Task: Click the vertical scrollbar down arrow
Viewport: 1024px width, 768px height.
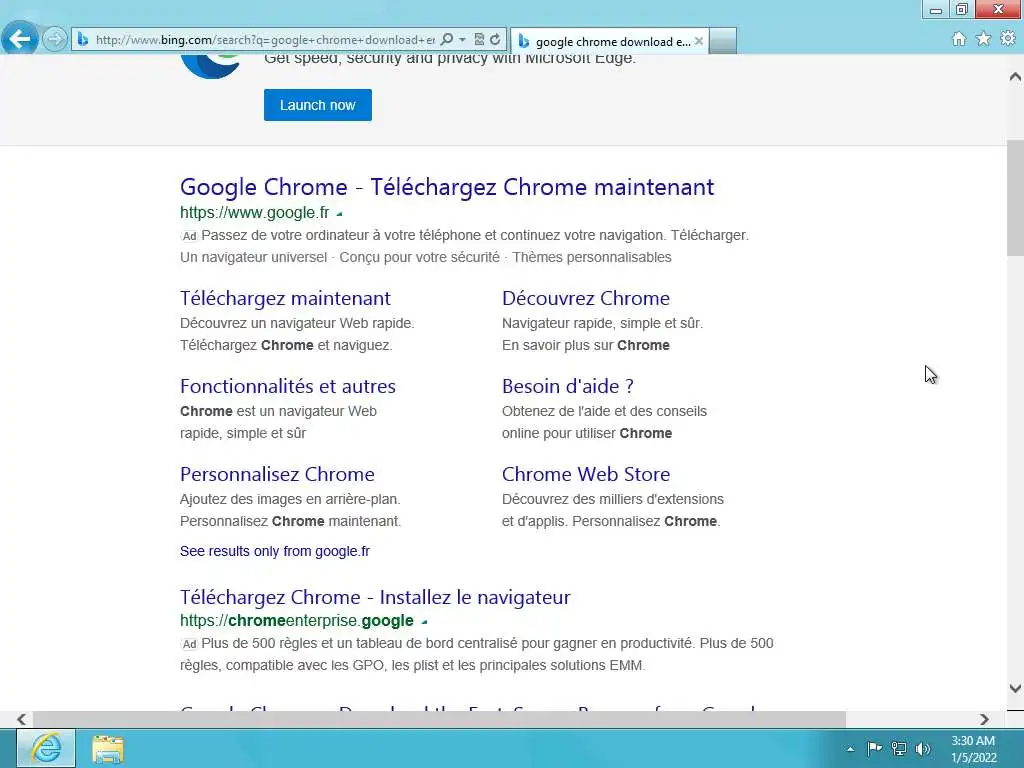Action: (1015, 688)
